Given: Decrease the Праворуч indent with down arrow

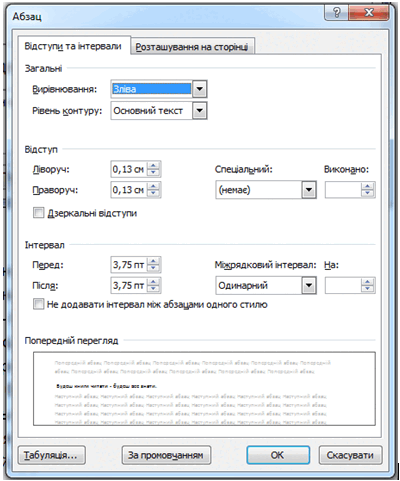Looking at the screenshot, I should pyautogui.click(x=153, y=194).
